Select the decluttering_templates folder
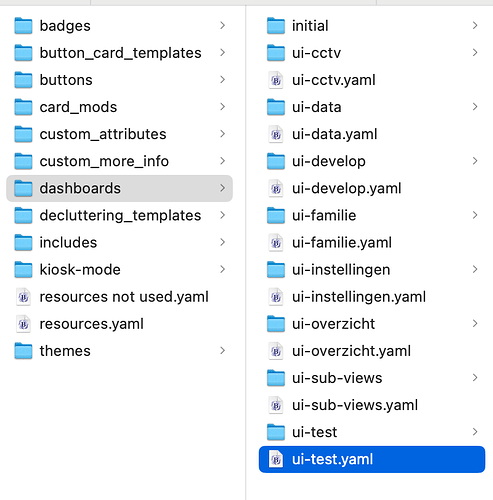 (119, 215)
